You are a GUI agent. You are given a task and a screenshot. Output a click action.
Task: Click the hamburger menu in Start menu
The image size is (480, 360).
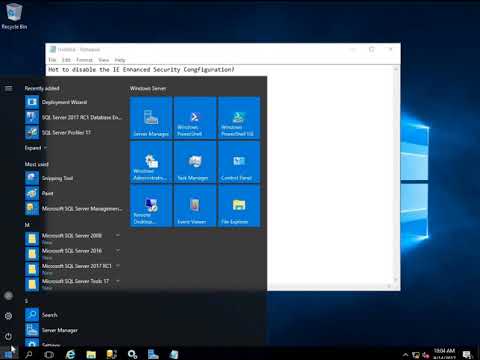click(x=8, y=88)
